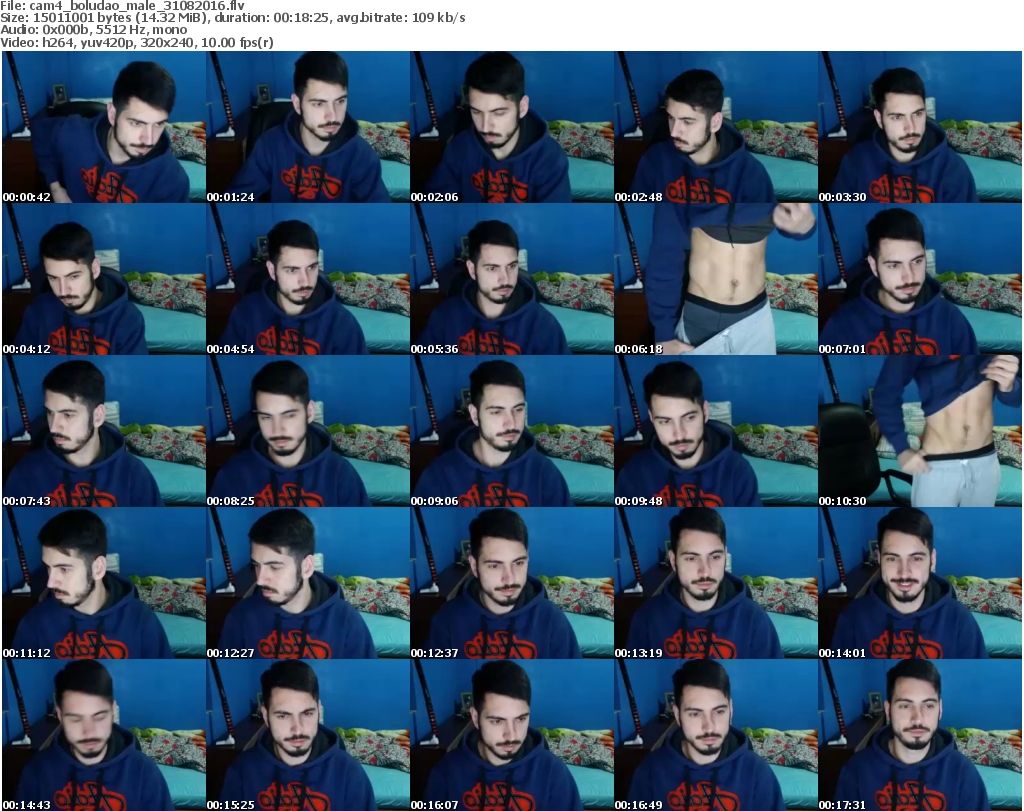Open the thumbnail marked 00:12:27

(x=308, y=582)
